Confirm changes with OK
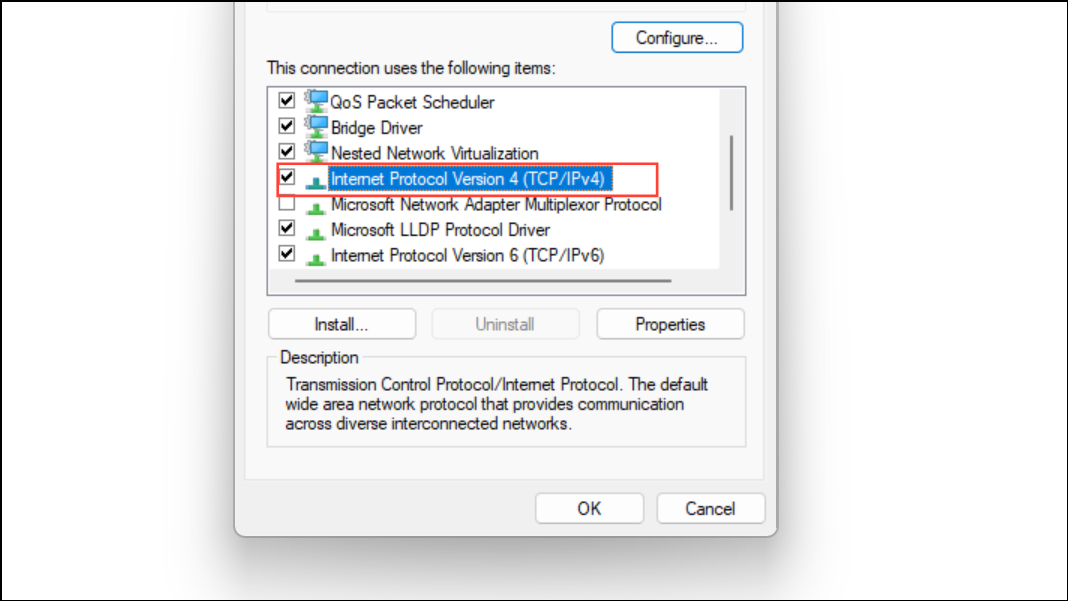 click(x=589, y=508)
